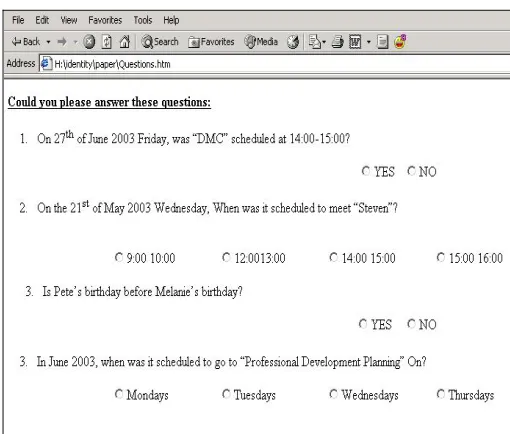Click question text about meeting "Steven"
The image size is (510, 434).
pos(217,208)
